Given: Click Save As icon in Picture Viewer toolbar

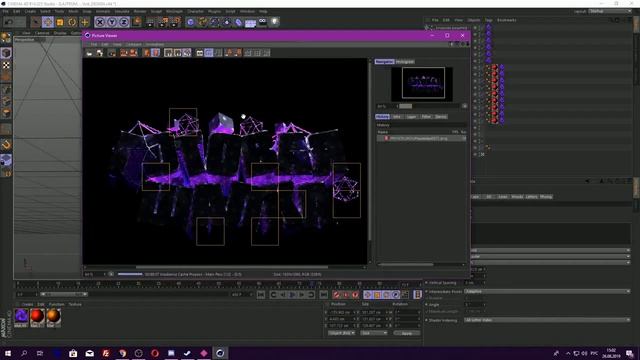Looking at the screenshot, I should pos(100,53).
